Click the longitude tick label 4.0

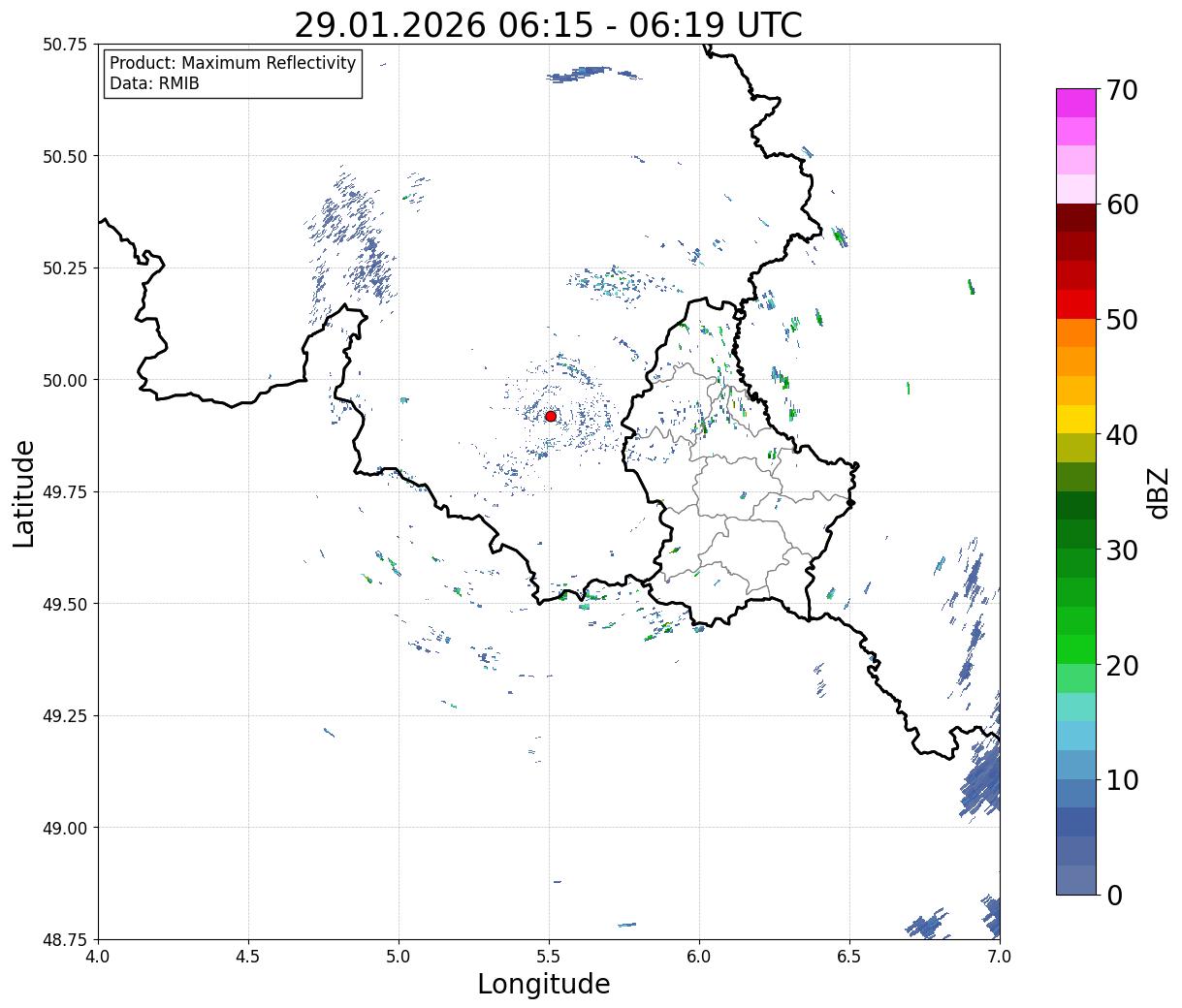pos(98,957)
